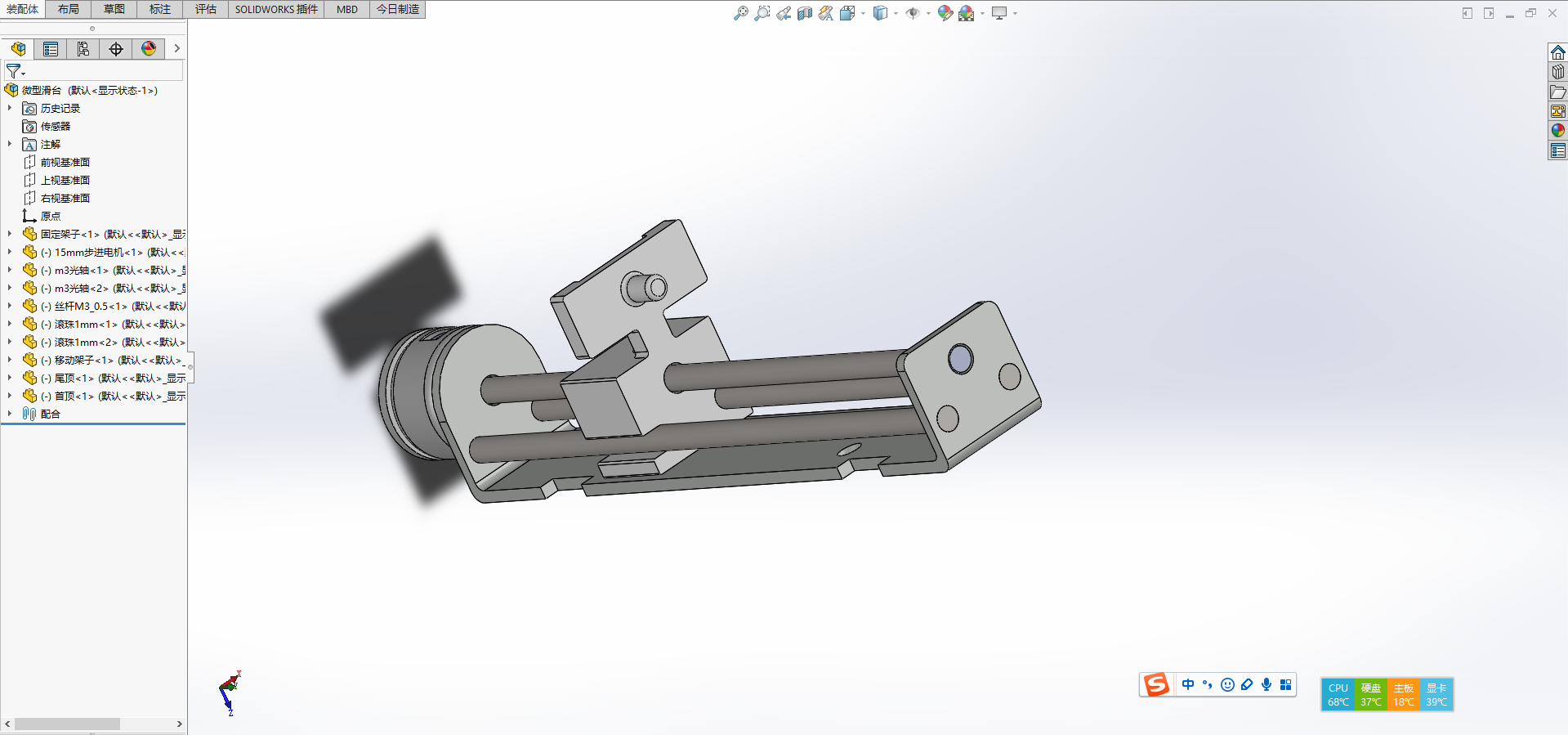
Task: Expand the 15mm步进电机<1> component
Action: pos(10,252)
